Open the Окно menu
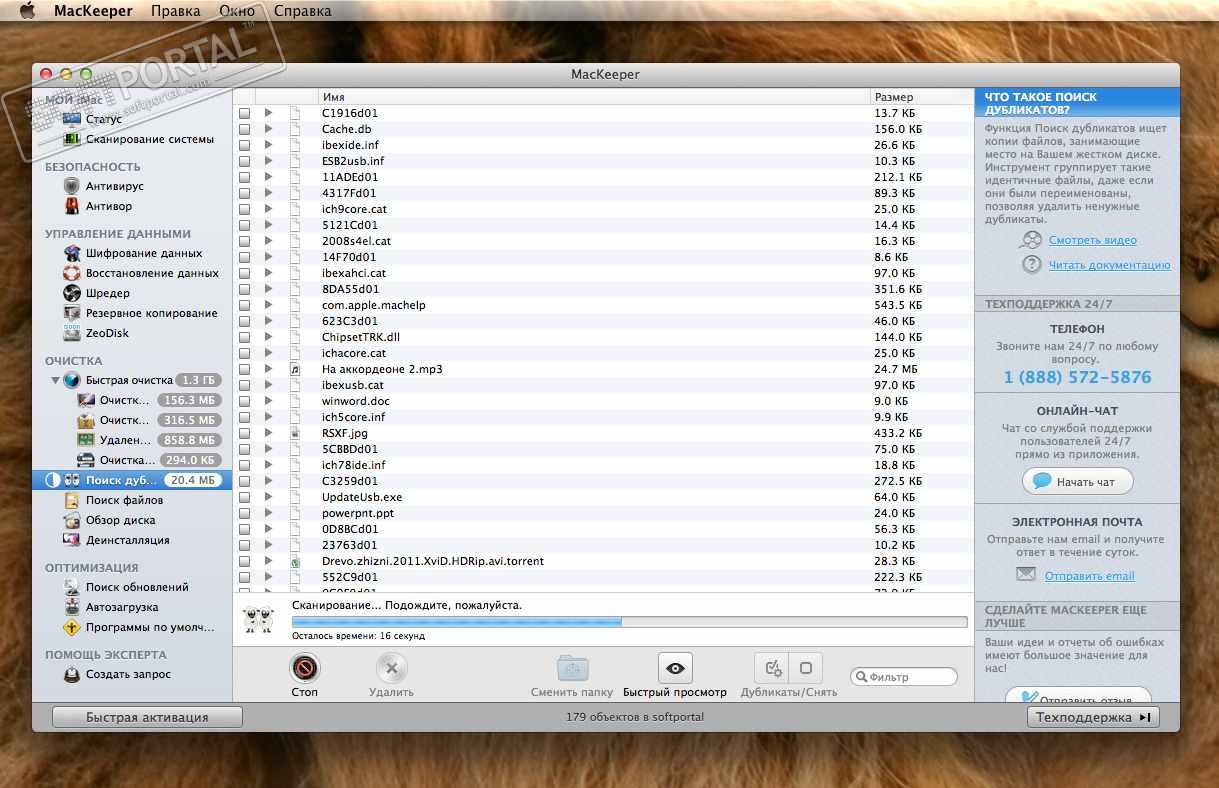 coord(236,11)
